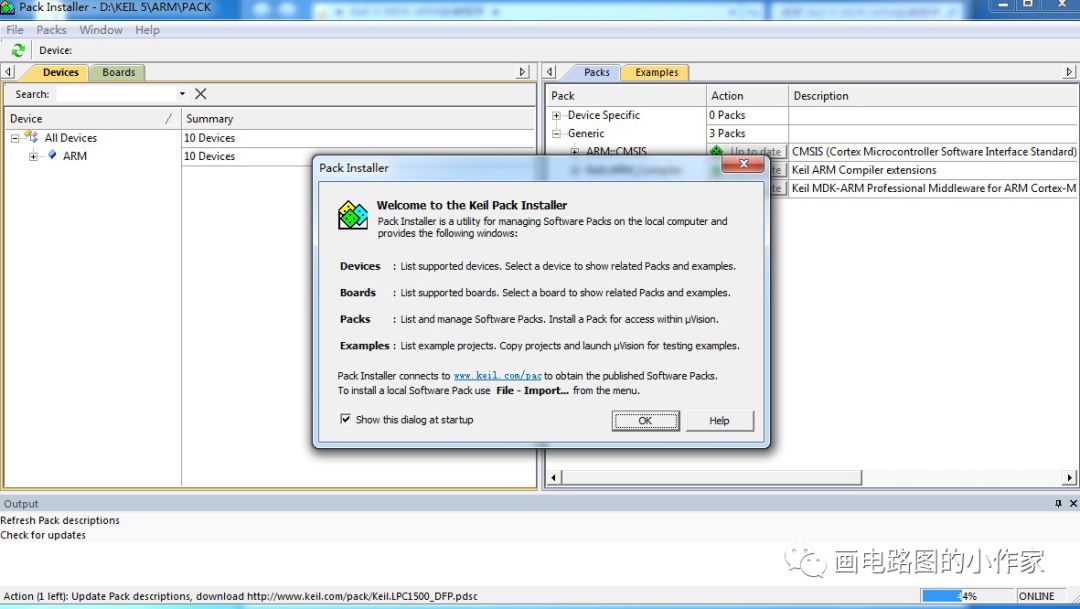Click the green refresh packs icon

point(18,50)
